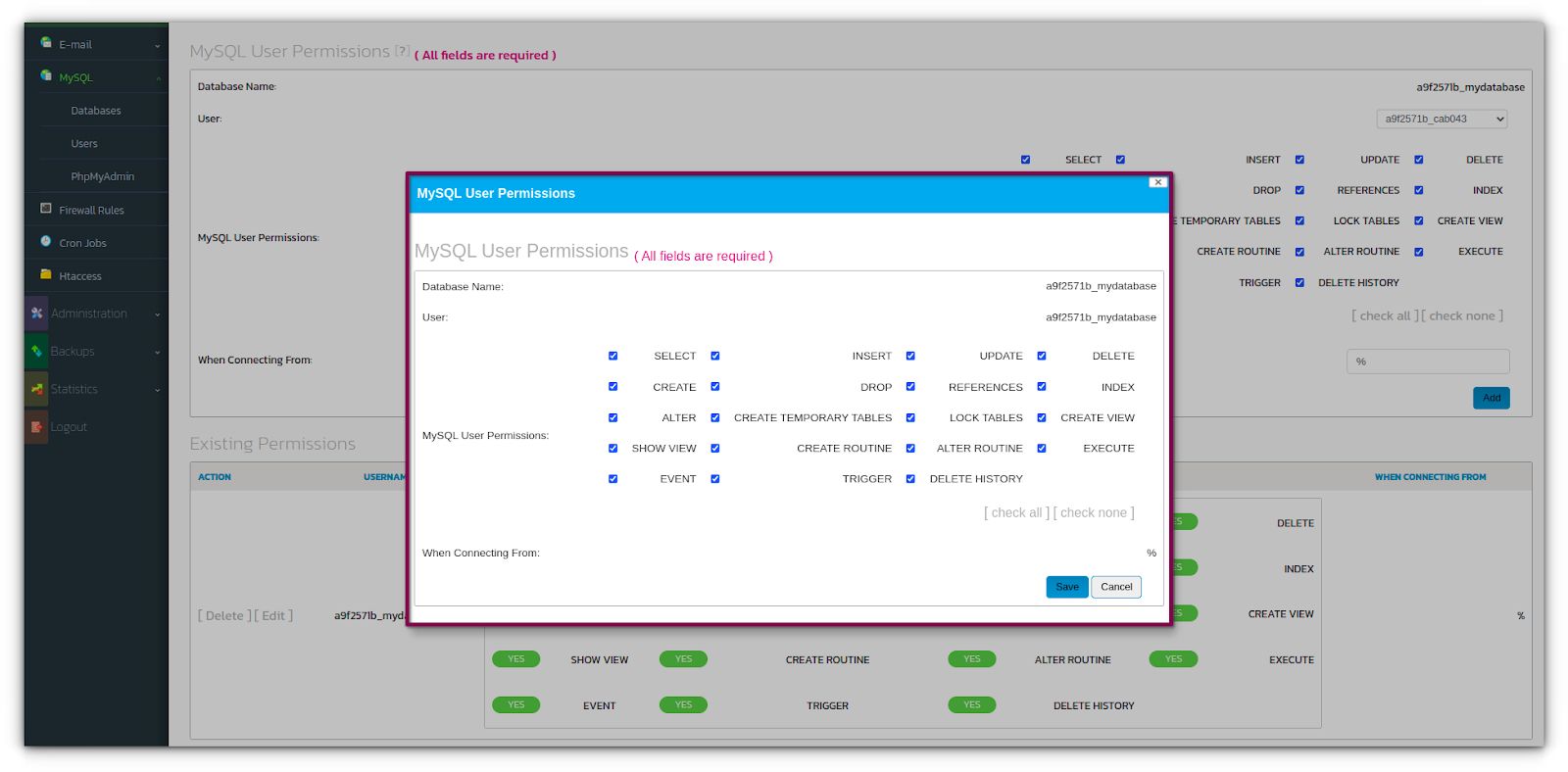This screenshot has height=772, width=1568.
Task: Toggle SHOW VIEW checkbox in the dialog
Action: pyautogui.click(x=613, y=448)
